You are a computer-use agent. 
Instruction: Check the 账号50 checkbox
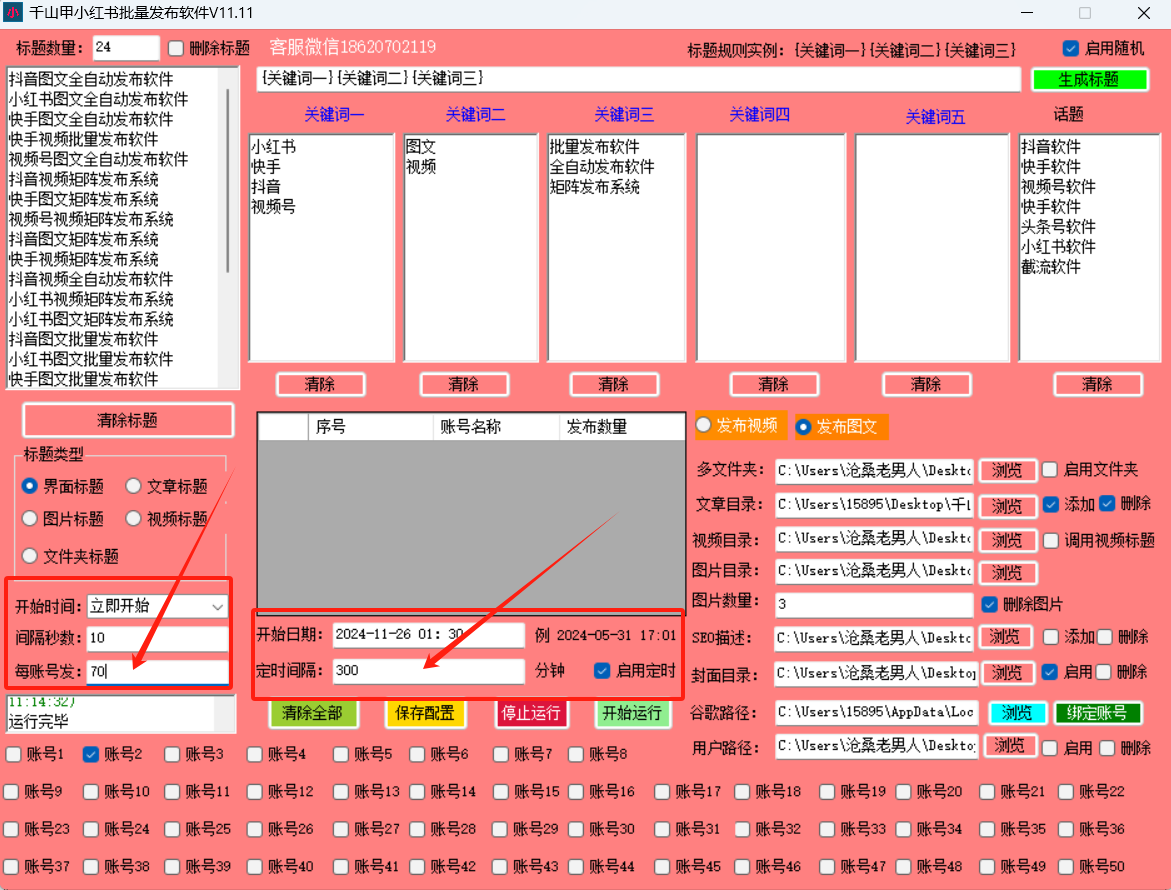[x=1066, y=866]
